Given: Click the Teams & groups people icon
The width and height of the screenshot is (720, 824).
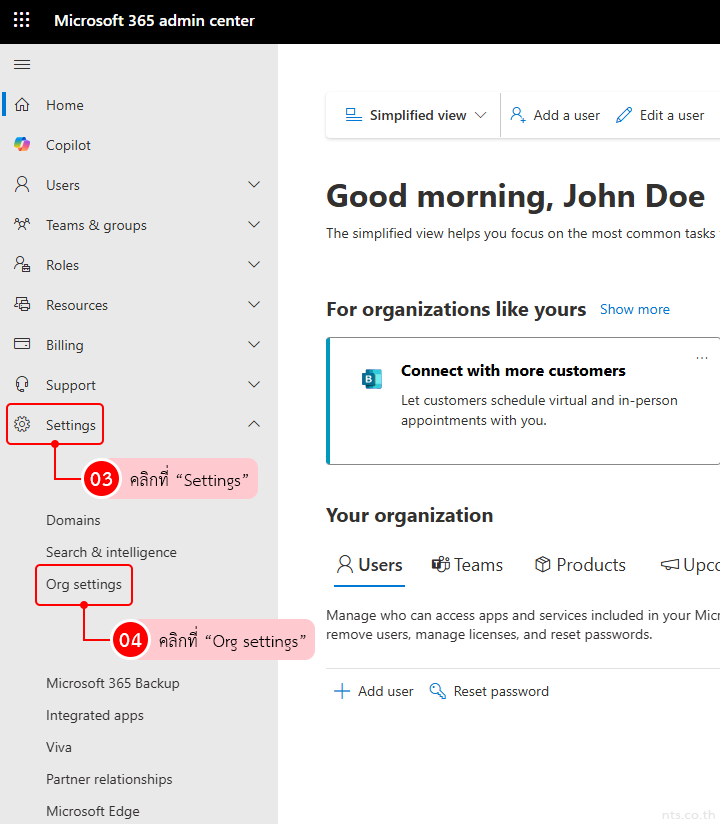Looking at the screenshot, I should click(x=22, y=224).
